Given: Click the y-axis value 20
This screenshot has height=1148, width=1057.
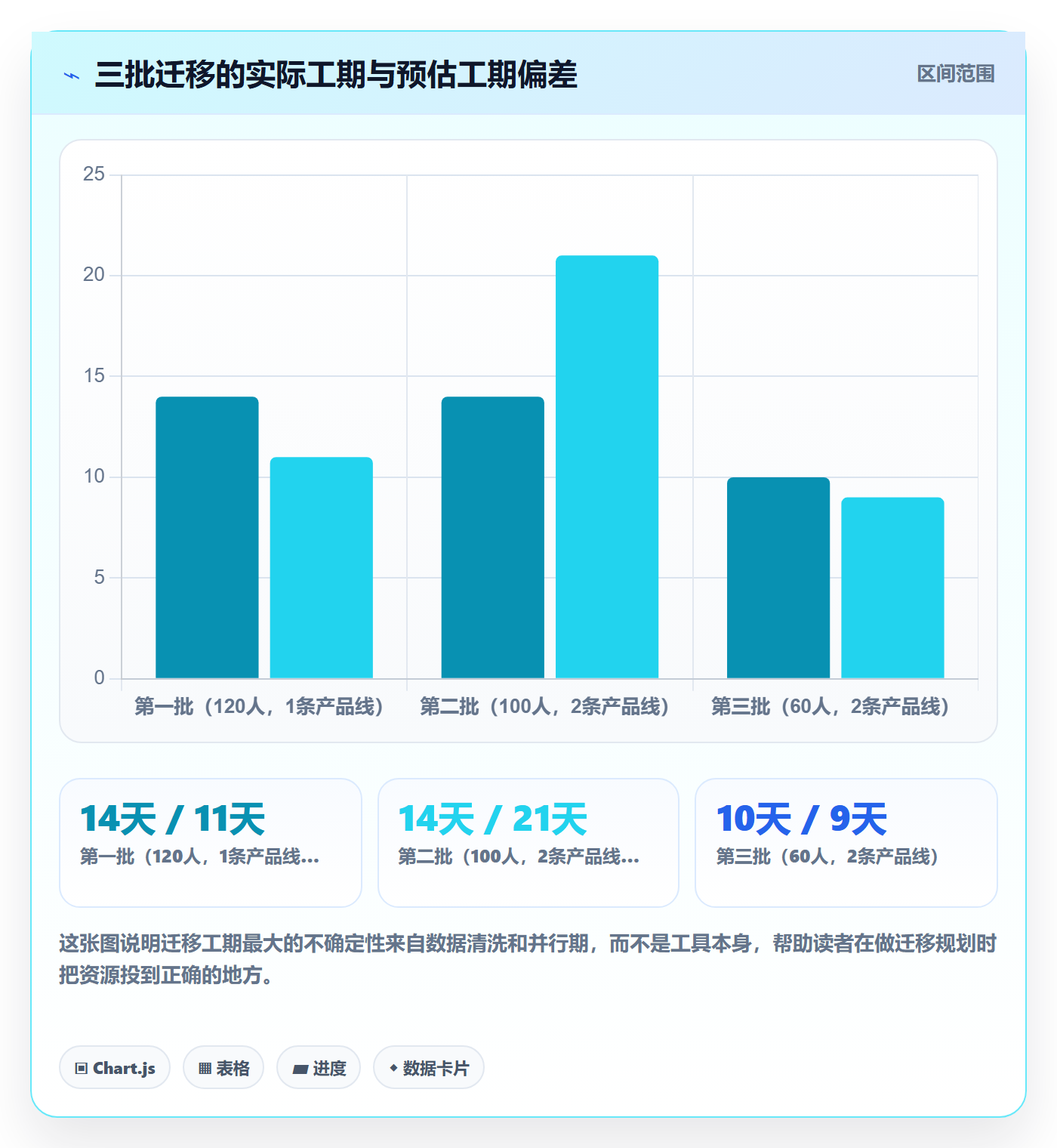Looking at the screenshot, I should [x=94, y=275].
